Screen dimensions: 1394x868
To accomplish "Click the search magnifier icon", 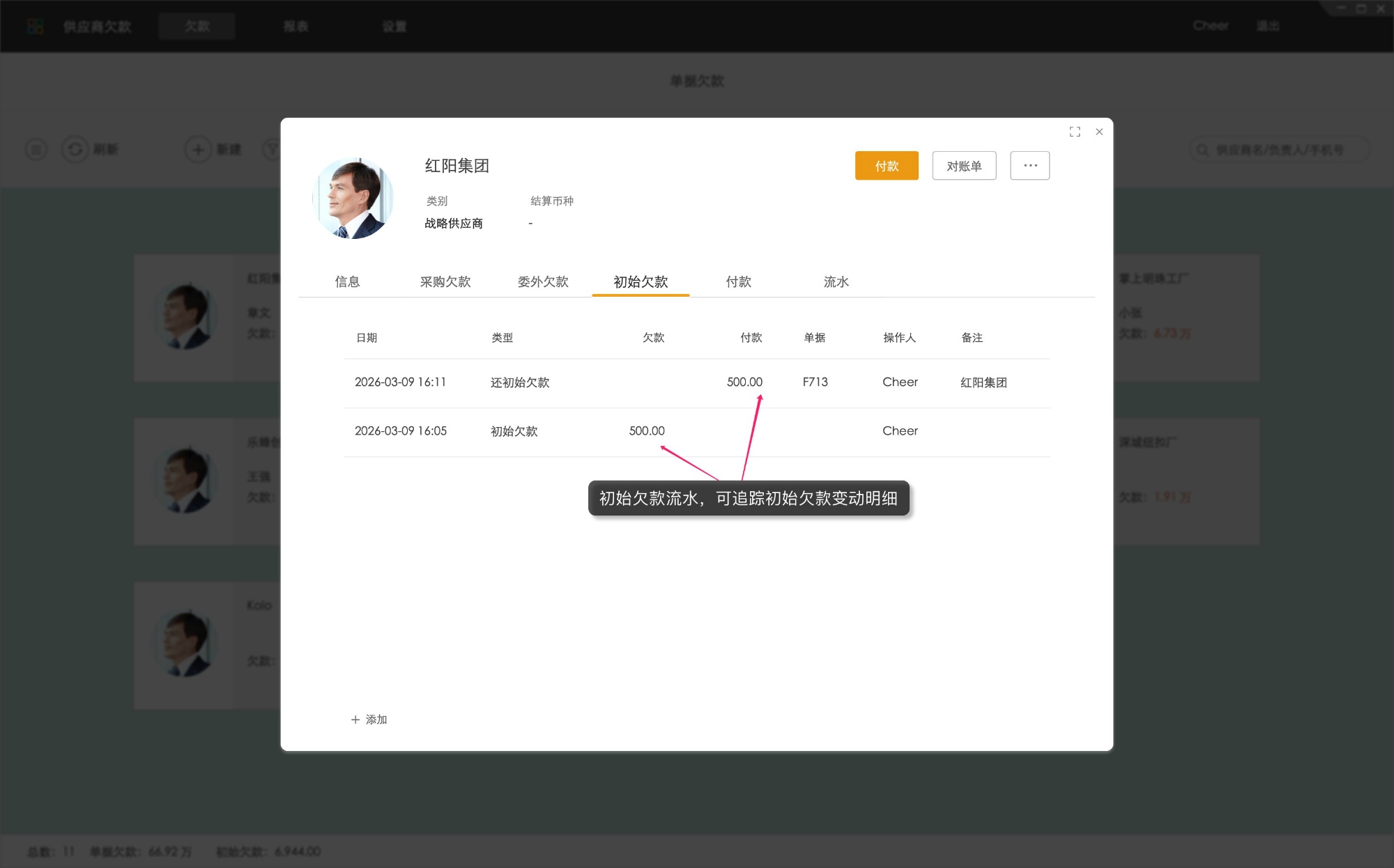I will (1202, 149).
